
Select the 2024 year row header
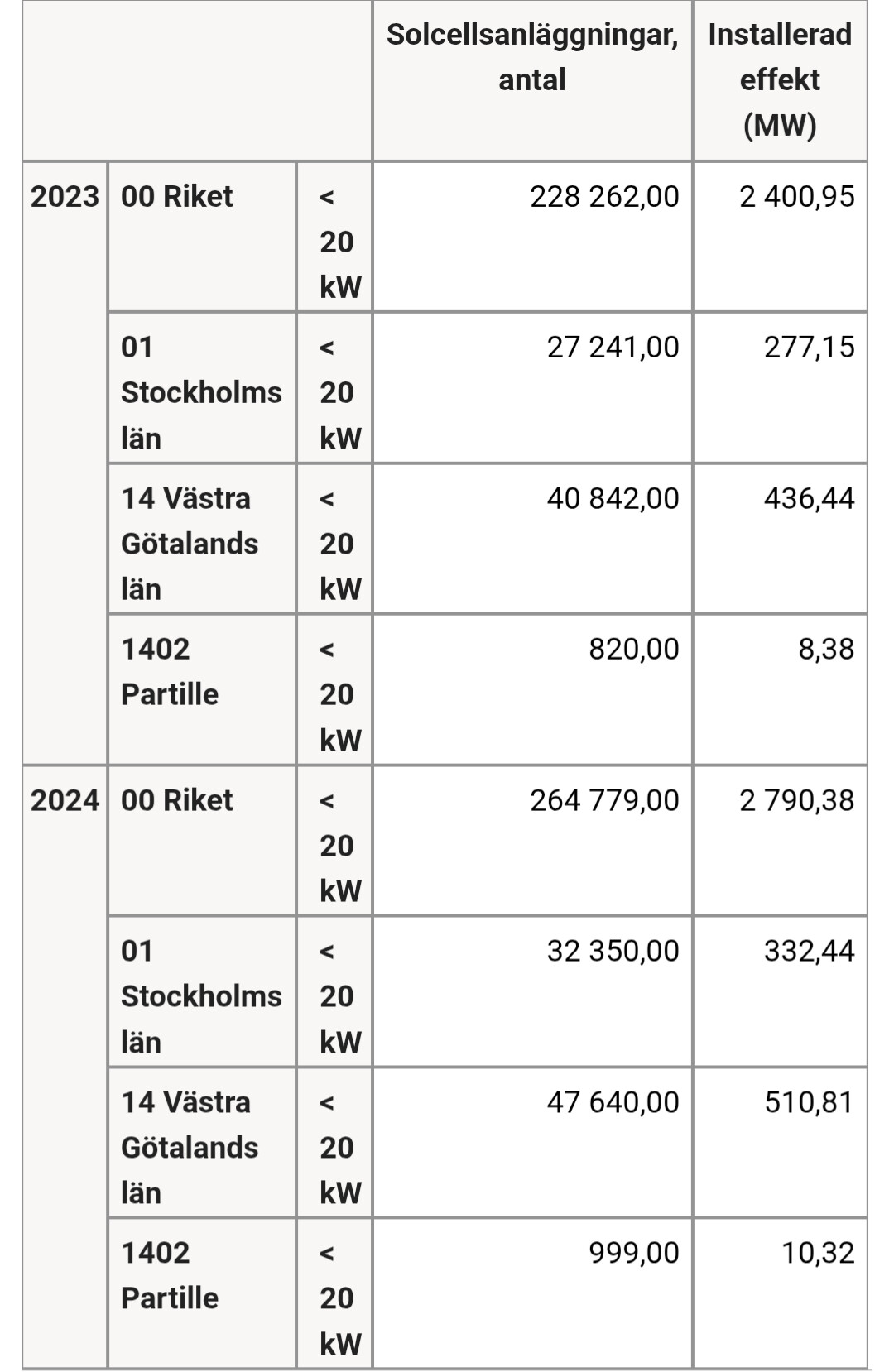tap(65, 800)
